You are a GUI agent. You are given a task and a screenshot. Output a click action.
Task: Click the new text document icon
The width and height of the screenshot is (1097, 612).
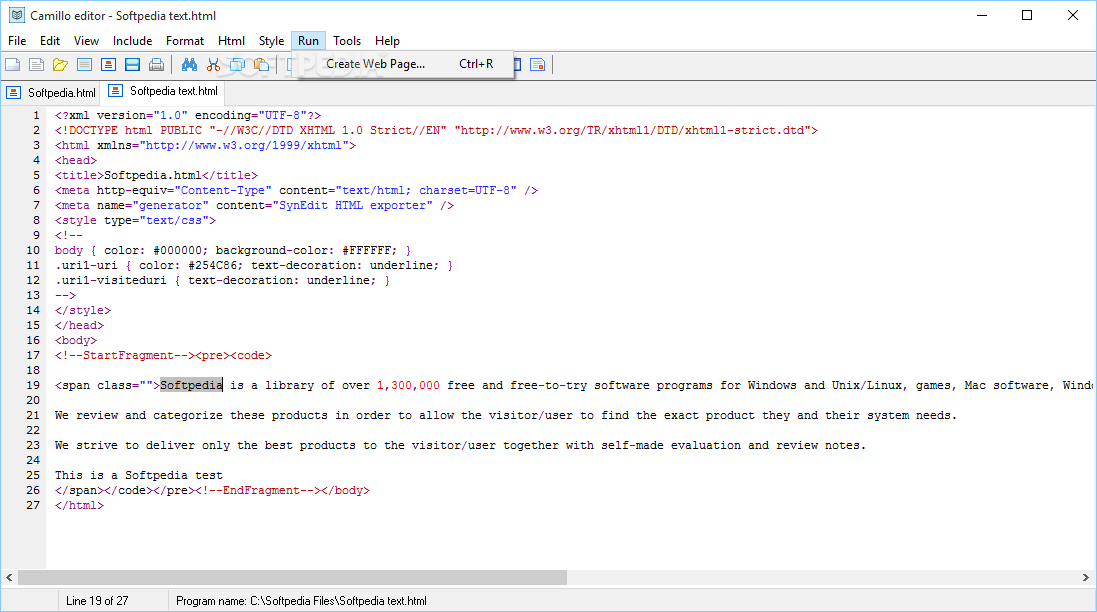point(36,65)
